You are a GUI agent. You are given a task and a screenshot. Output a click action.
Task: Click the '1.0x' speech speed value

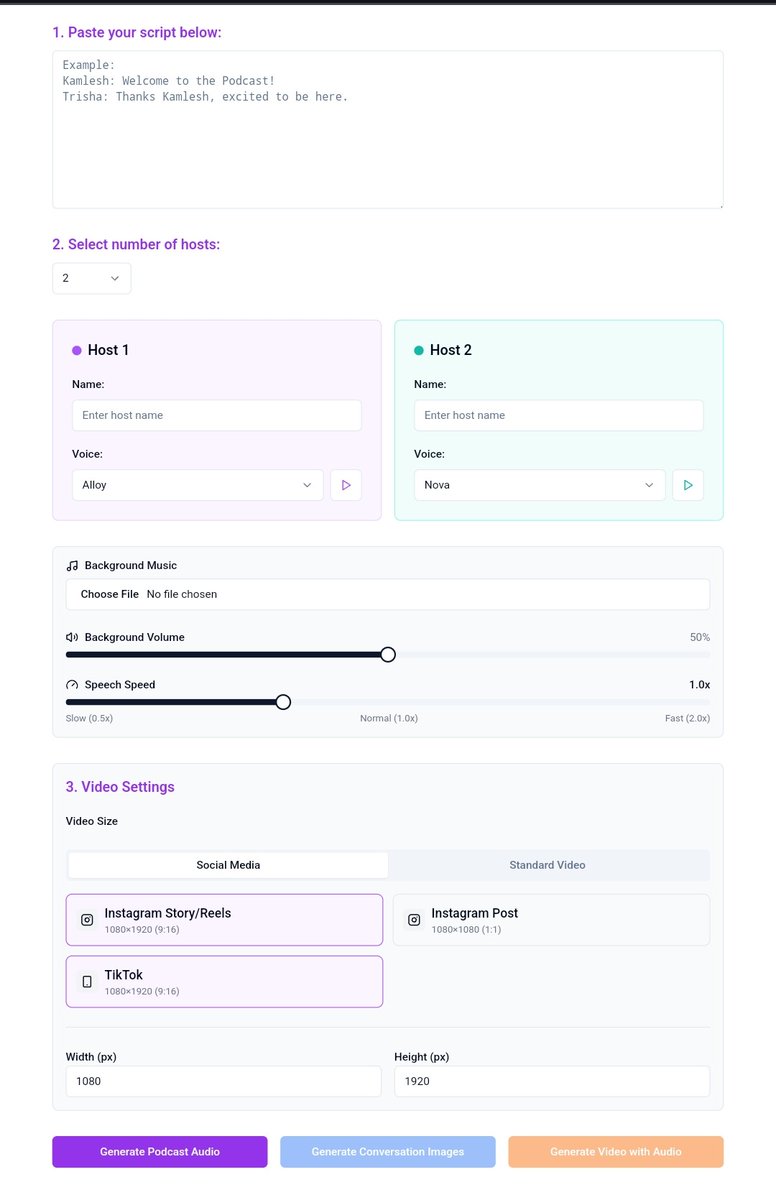700,685
